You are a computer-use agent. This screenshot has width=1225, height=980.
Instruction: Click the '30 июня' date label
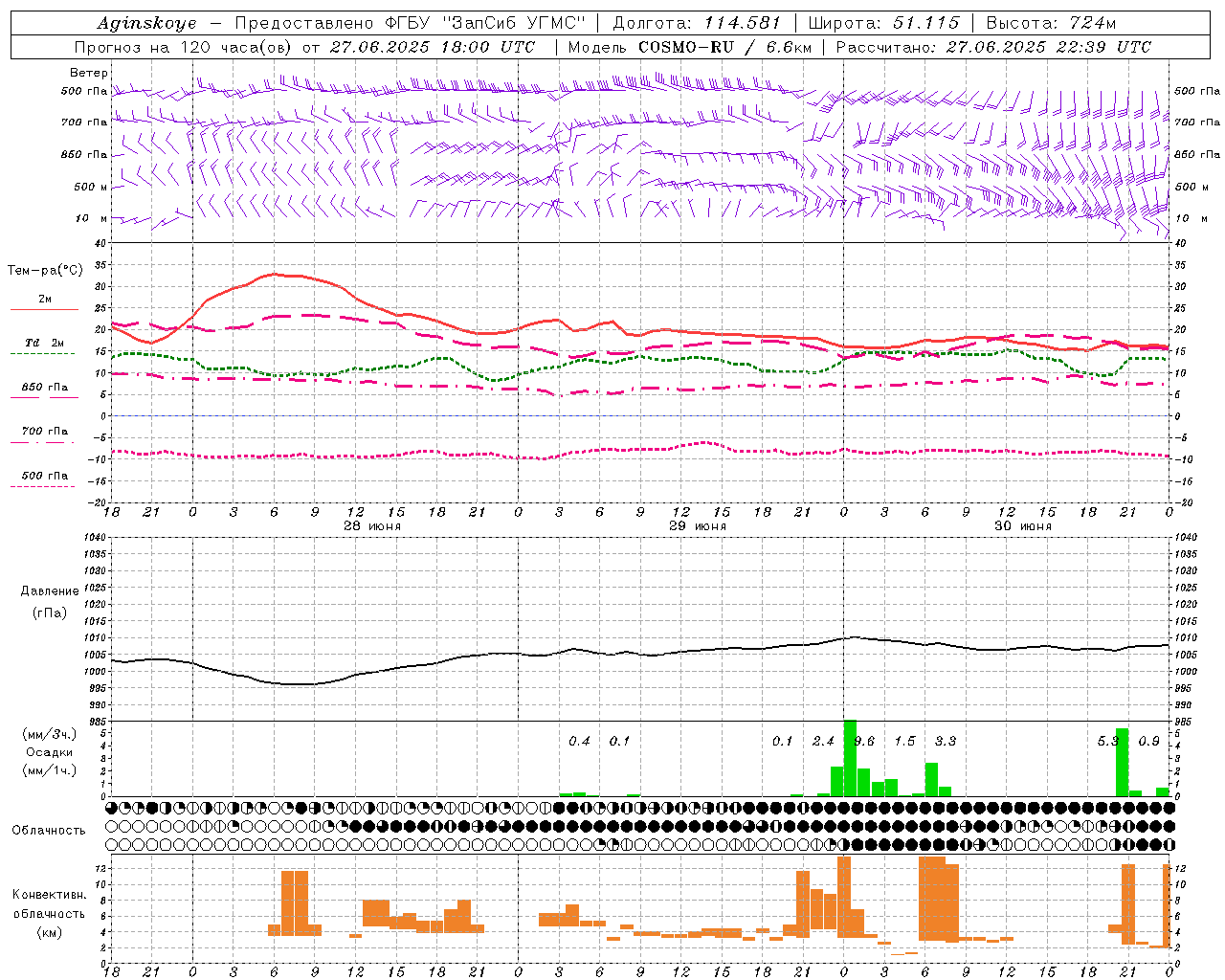[x=1023, y=526]
